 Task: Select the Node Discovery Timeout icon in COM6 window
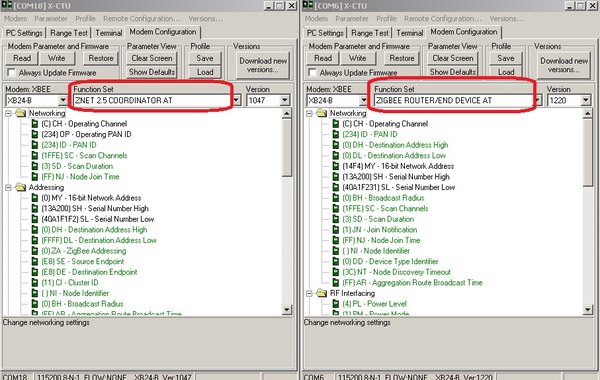coord(336,272)
